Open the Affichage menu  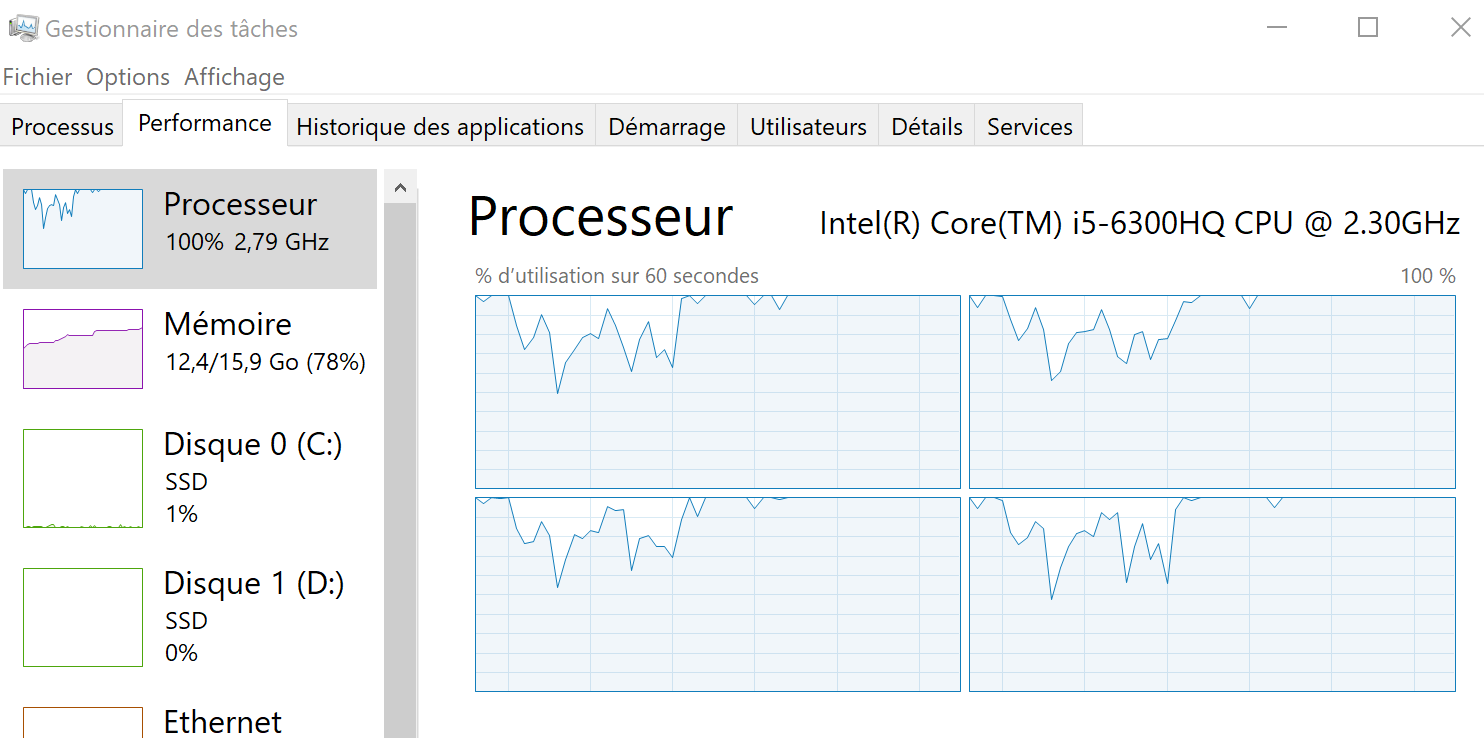pyautogui.click(x=233, y=76)
